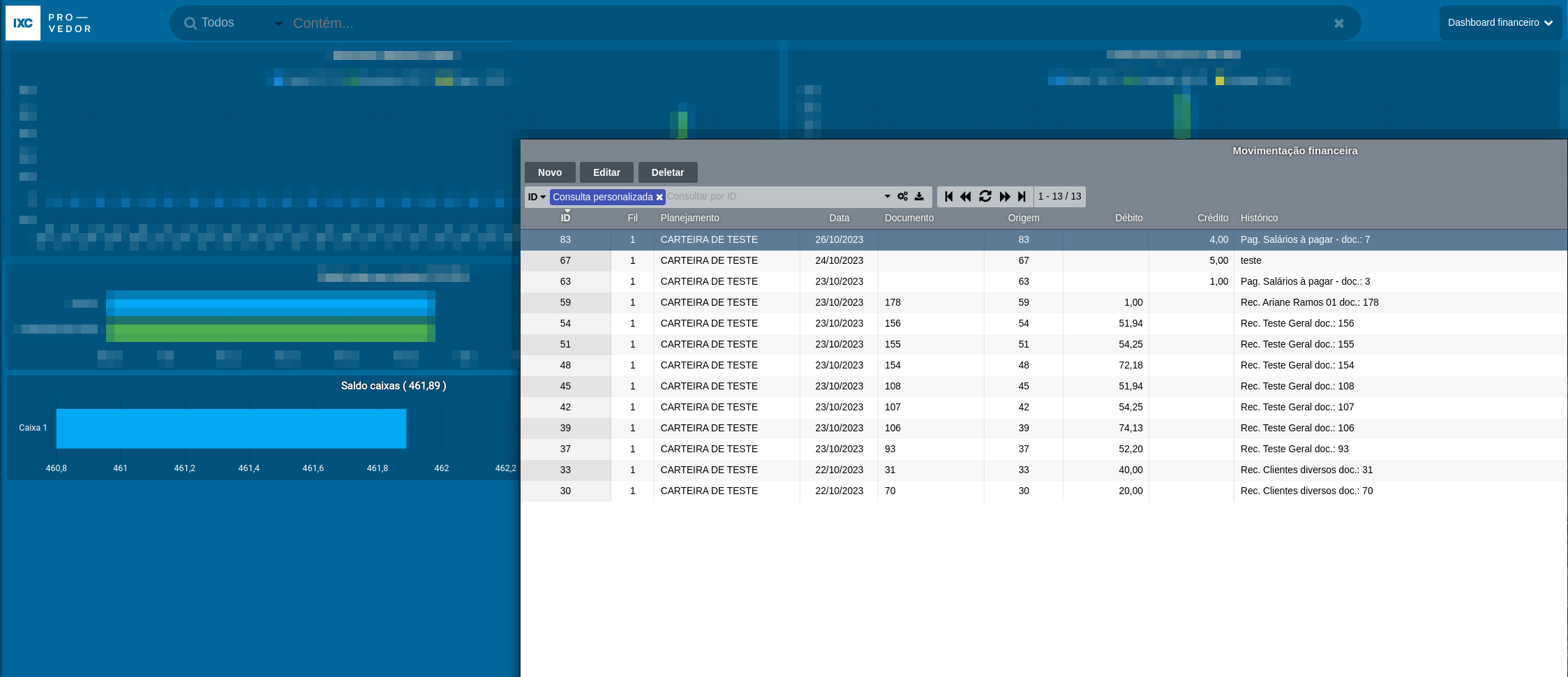The width and height of the screenshot is (1568, 677).
Task: Click the date 26/10/2023
Action: (839, 239)
